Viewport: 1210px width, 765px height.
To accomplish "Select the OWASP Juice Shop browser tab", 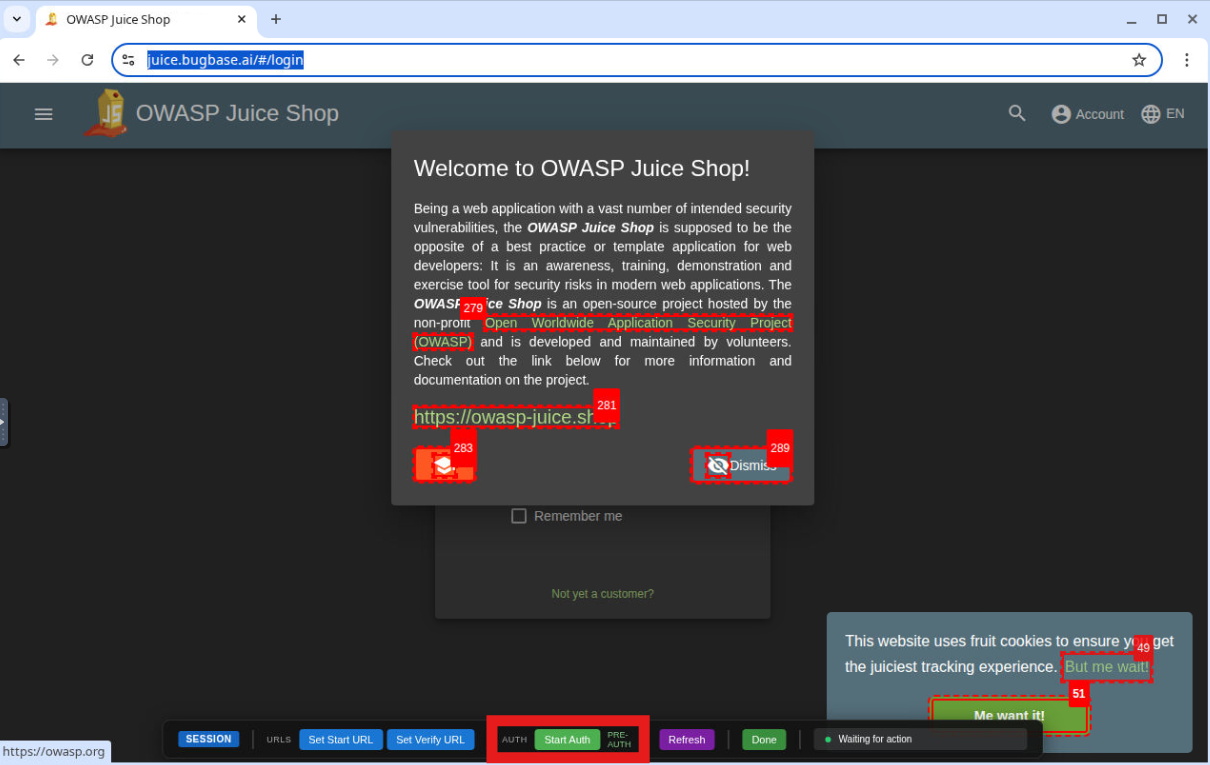I will [140, 19].
